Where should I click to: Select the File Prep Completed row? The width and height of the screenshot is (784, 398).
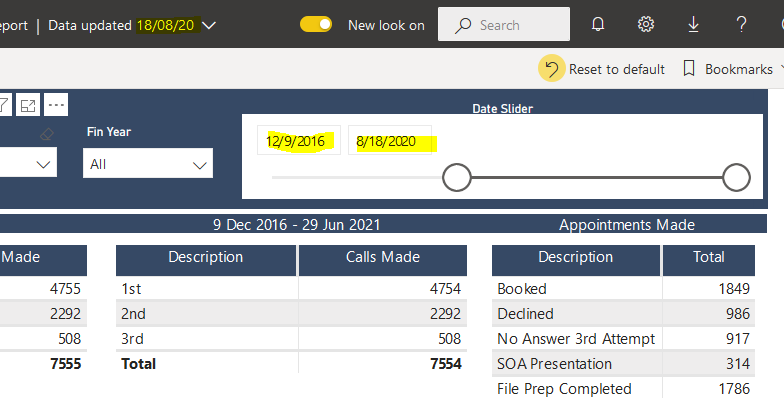click(623, 388)
